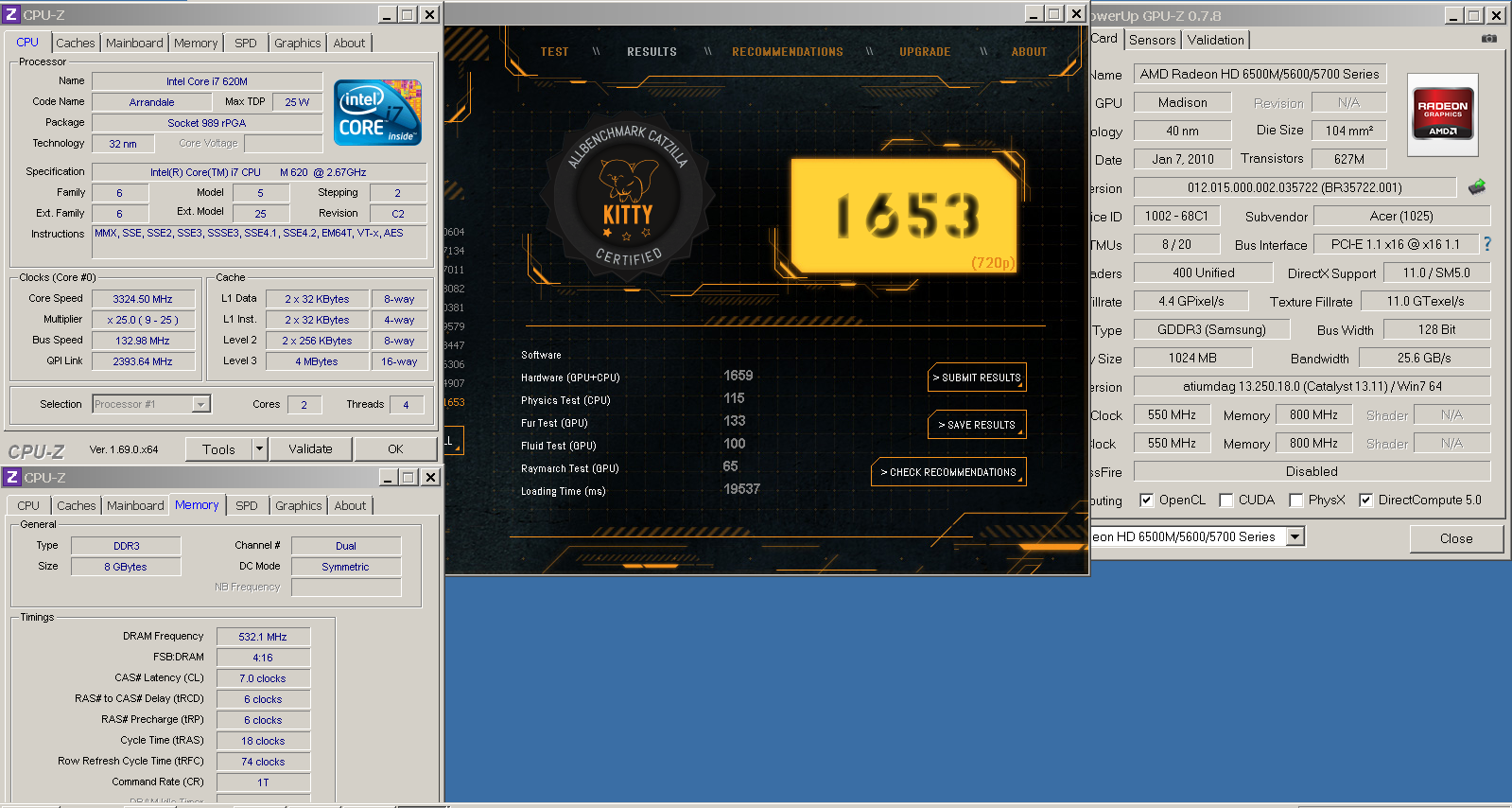Click the GPU-Z screenshot camera icon

[x=1489, y=39]
